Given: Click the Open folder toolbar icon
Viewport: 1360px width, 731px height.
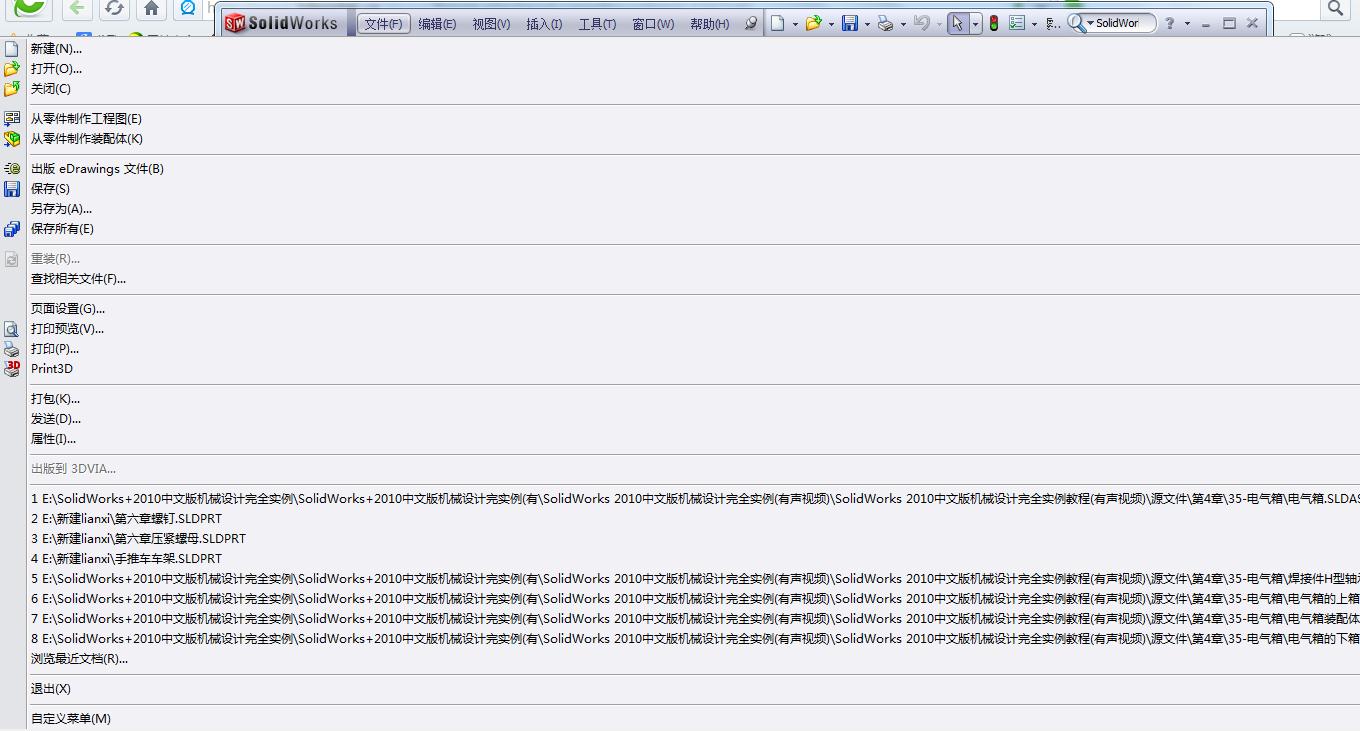Looking at the screenshot, I should (x=813, y=23).
